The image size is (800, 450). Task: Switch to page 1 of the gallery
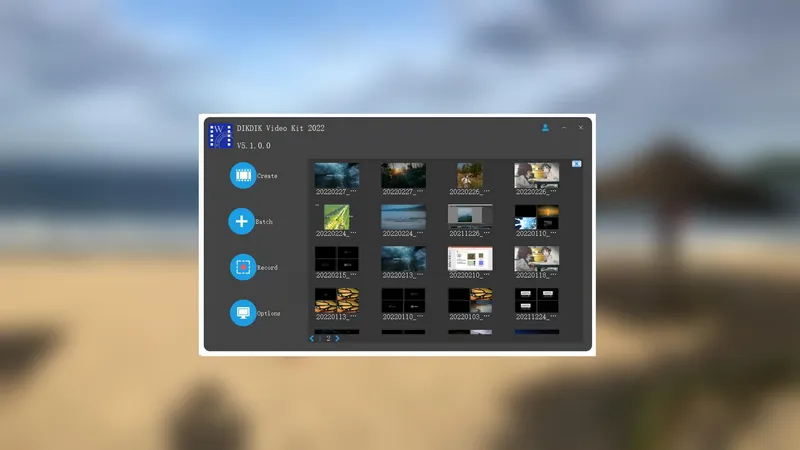(x=320, y=339)
